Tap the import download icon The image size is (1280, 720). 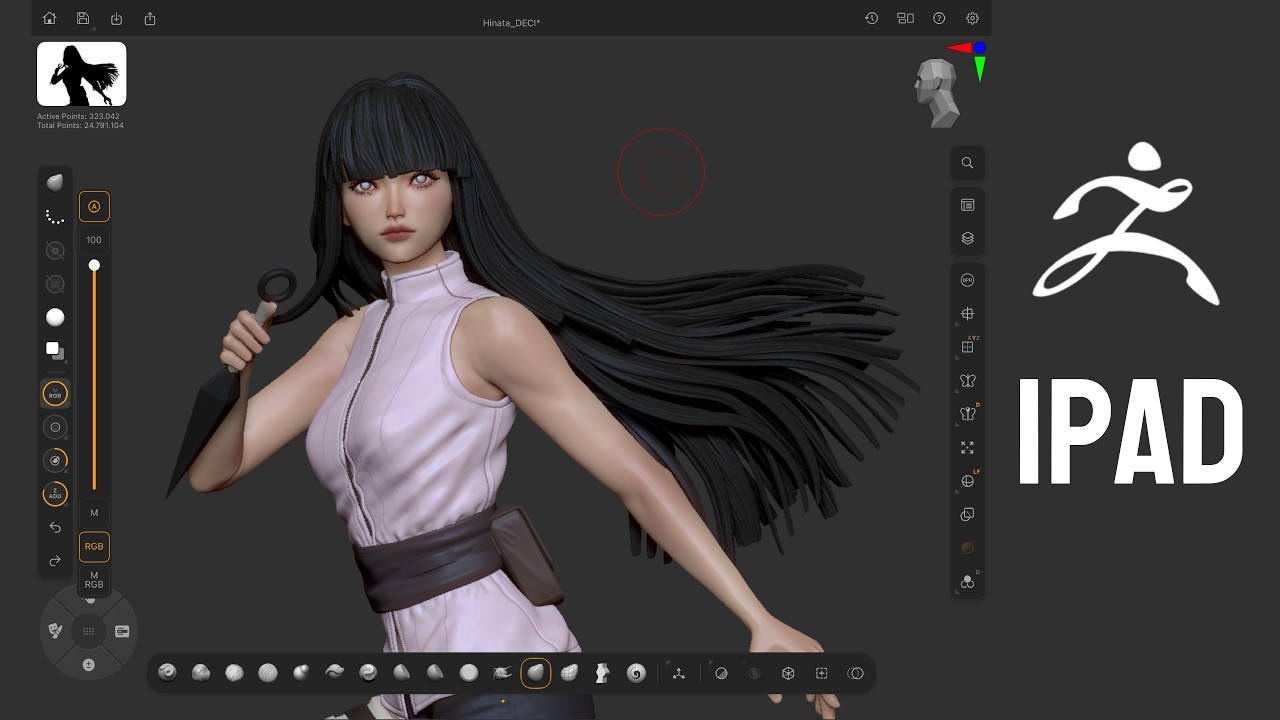(x=116, y=18)
